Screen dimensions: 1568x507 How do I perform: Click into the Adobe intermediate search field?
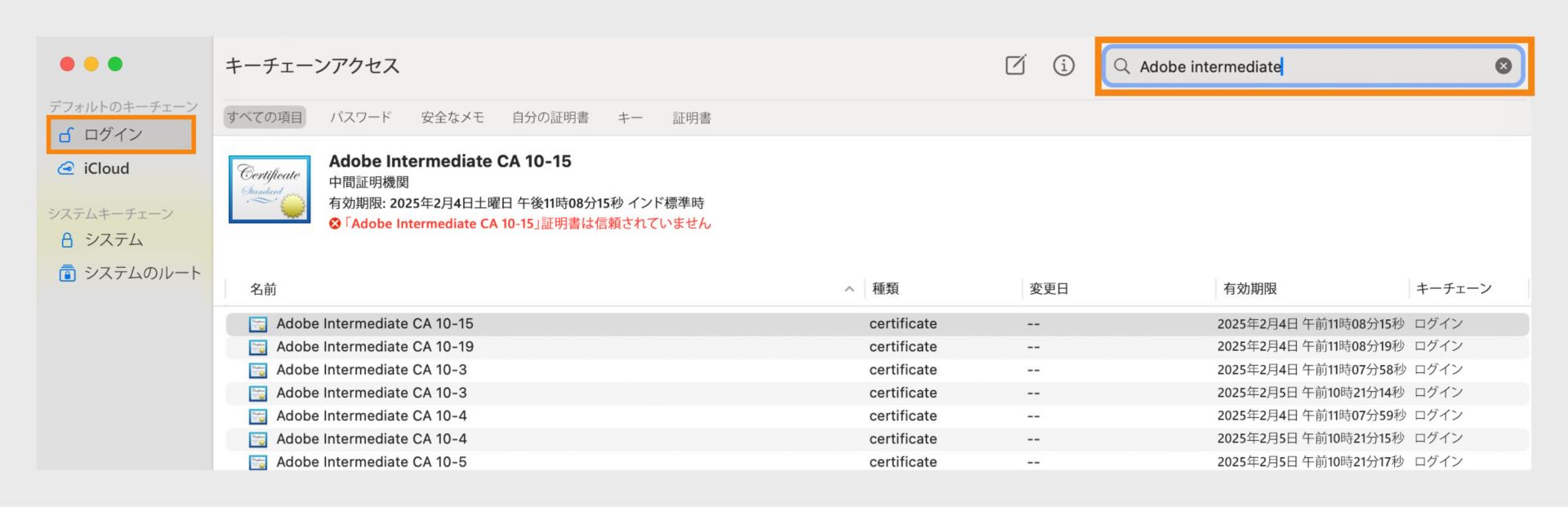point(1313,66)
